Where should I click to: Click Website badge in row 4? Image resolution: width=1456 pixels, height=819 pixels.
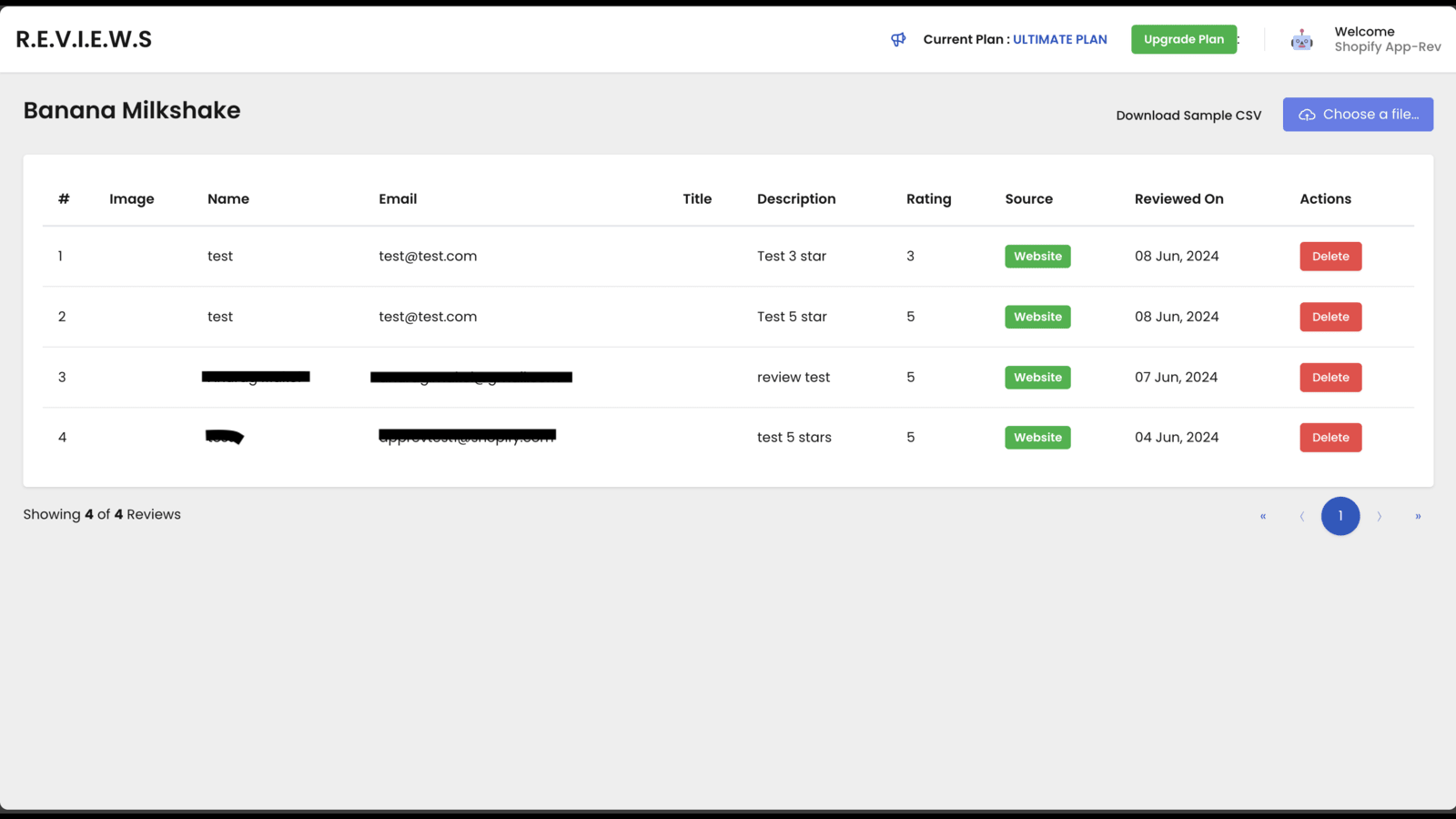(1037, 438)
